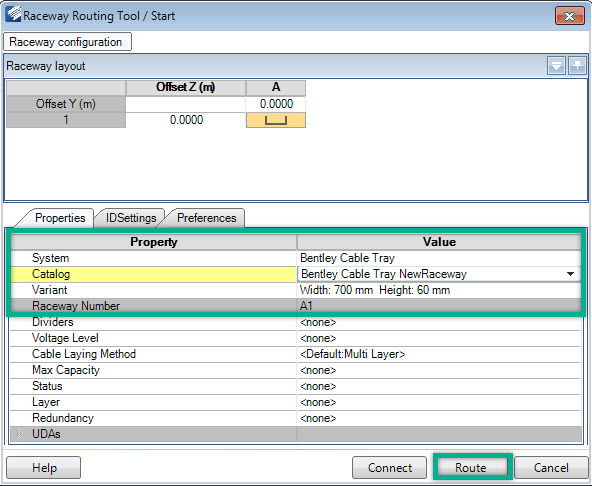Click the column A header in layout grid
The image size is (592, 486).
[276, 88]
